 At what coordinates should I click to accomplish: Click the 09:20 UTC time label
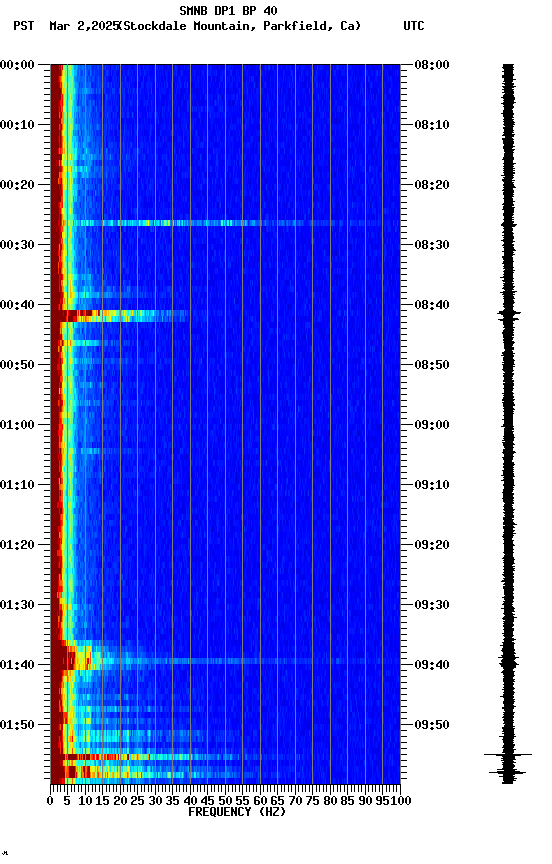(x=432, y=545)
